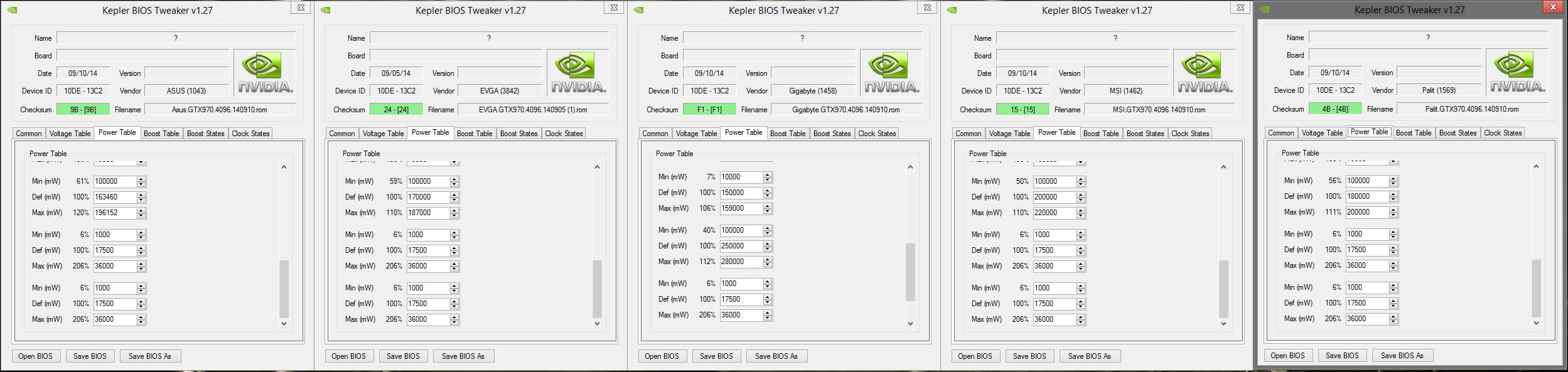Open BIOS in the ASUS window
The height and width of the screenshot is (372, 1568).
36,356
